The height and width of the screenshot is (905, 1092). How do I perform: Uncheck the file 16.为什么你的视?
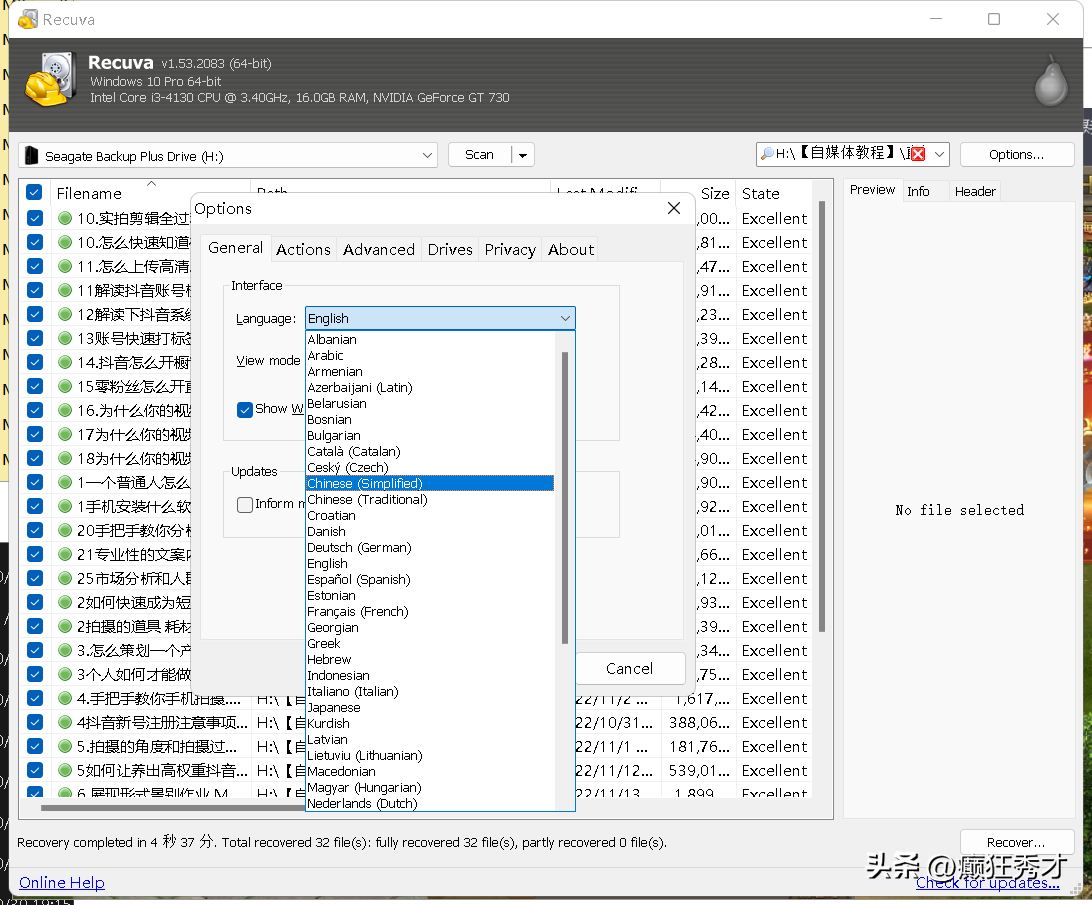(35, 410)
